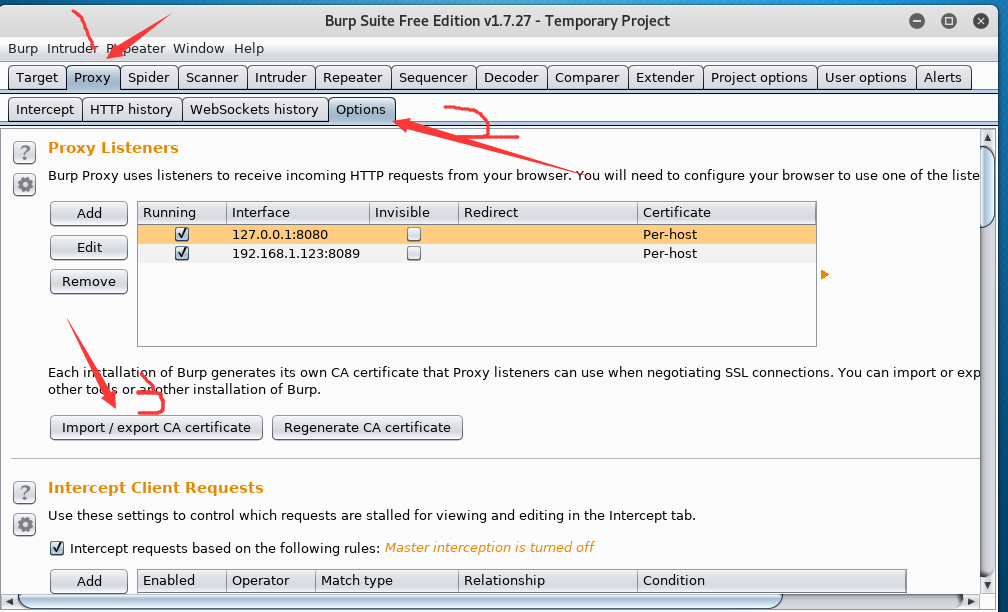Toggle Running checkbox for 127.0.0.1:8080 listener
Viewport: 1008px width, 612px height.
[x=182, y=234]
